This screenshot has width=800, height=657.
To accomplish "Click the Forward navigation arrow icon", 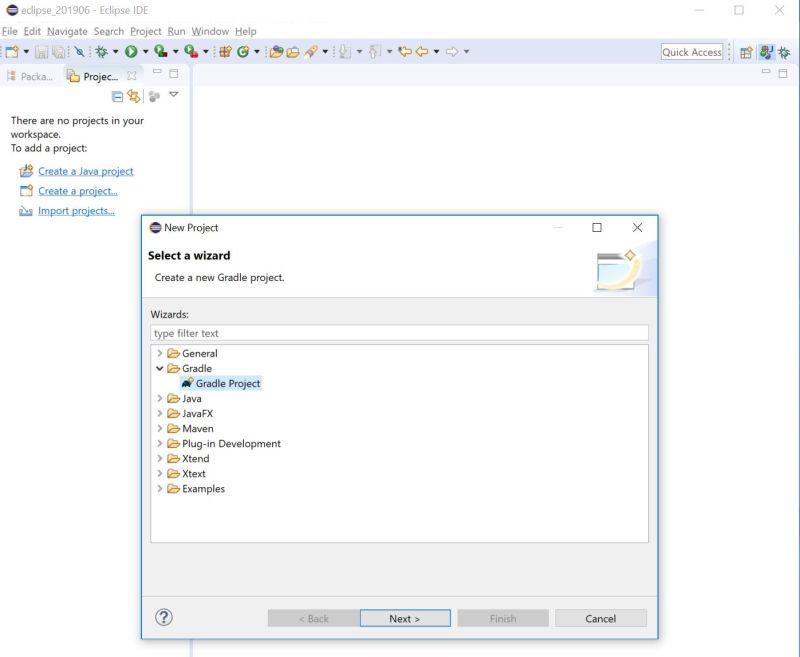I will (452, 52).
